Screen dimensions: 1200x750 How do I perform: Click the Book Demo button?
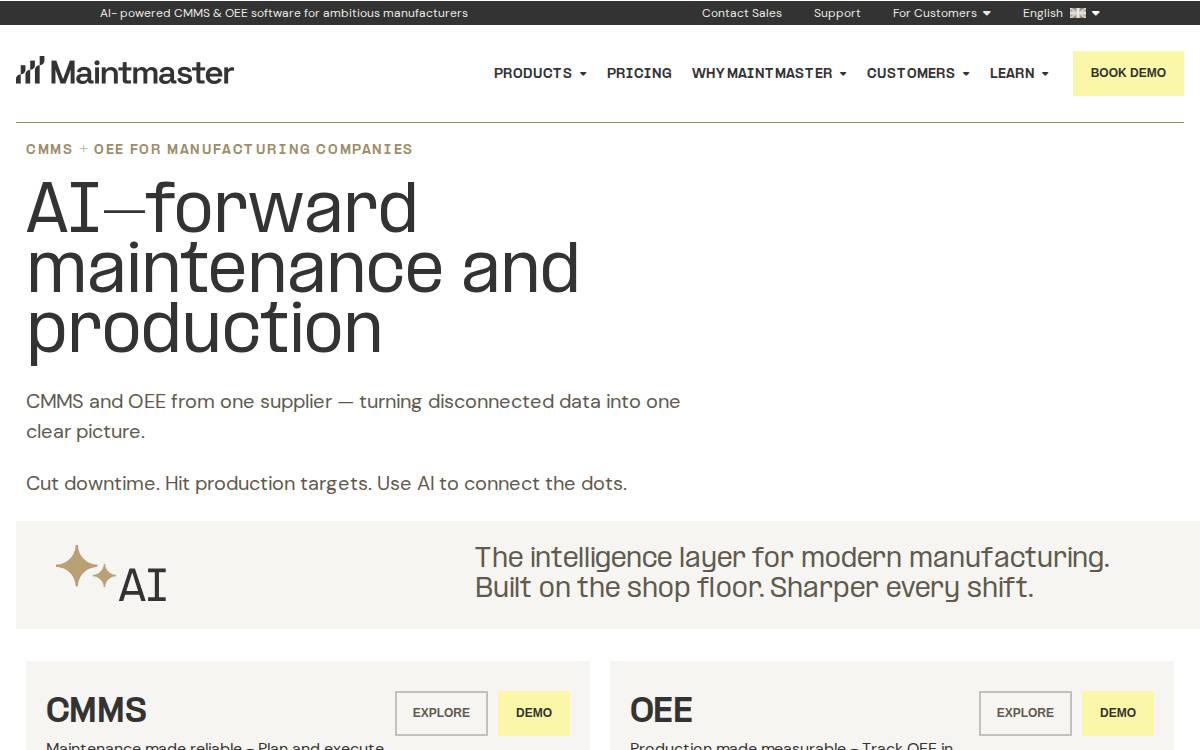click(1128, 73)
